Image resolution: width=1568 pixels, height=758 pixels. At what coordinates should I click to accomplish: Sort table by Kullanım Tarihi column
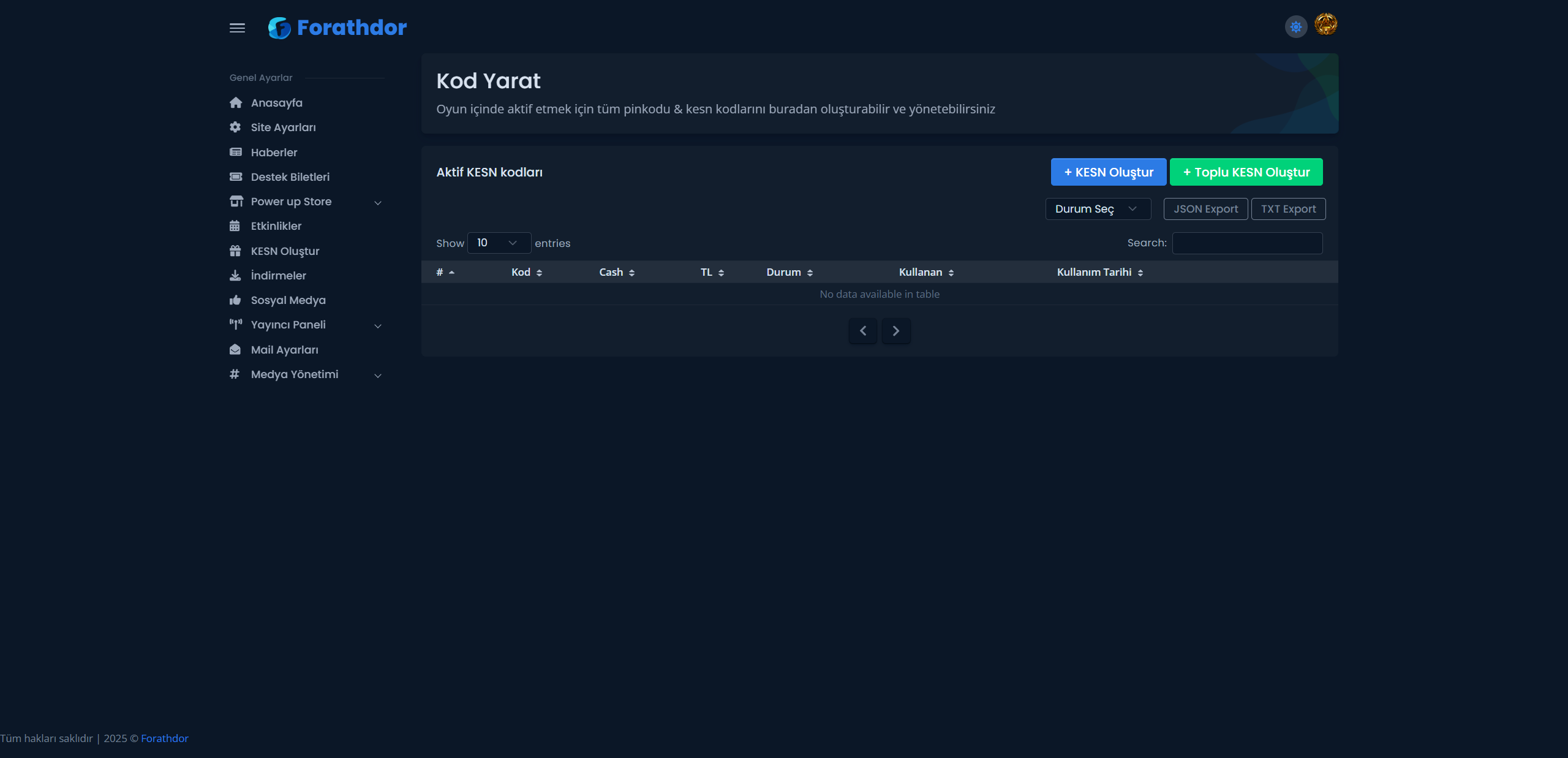[x=1100, y=272]
